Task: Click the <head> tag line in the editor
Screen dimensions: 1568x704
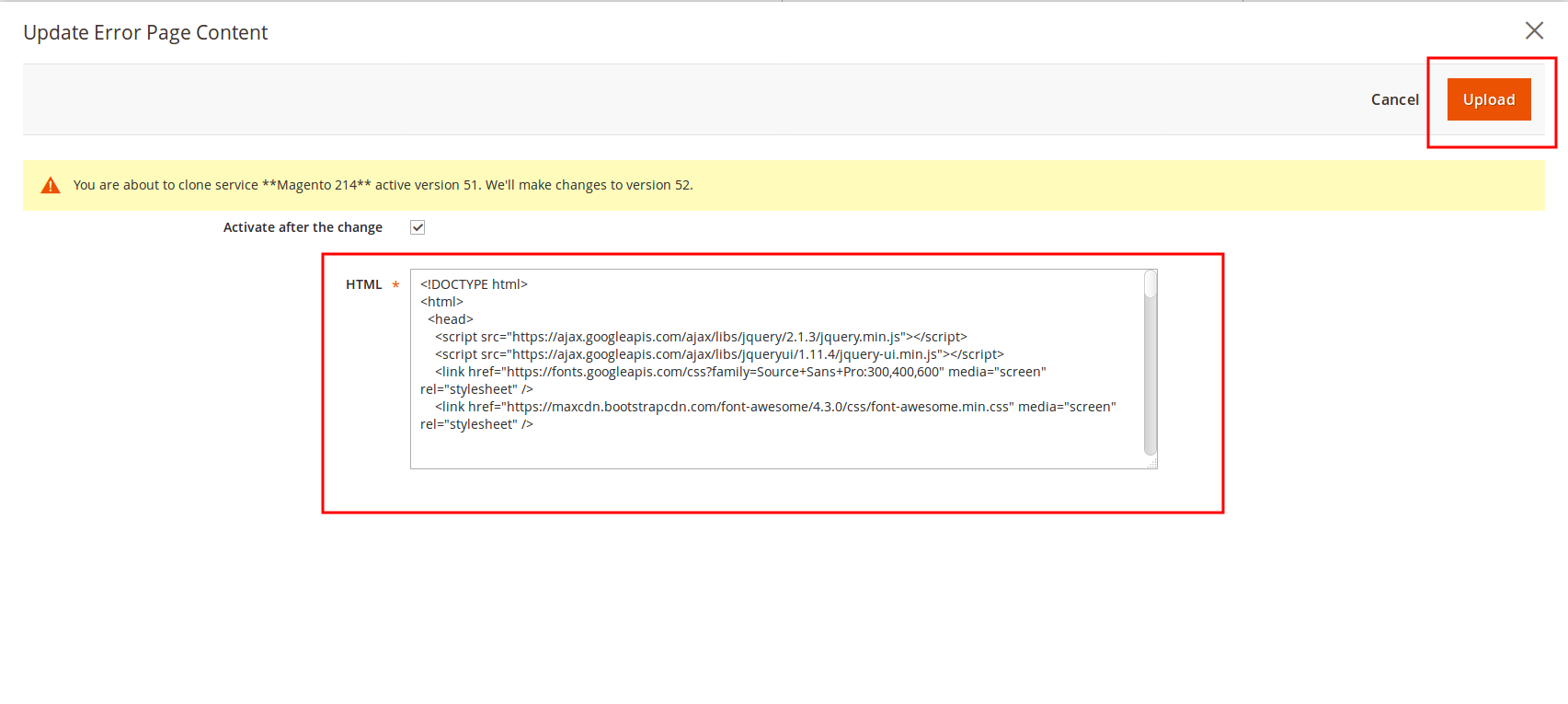Action: (x=451, y=319)
